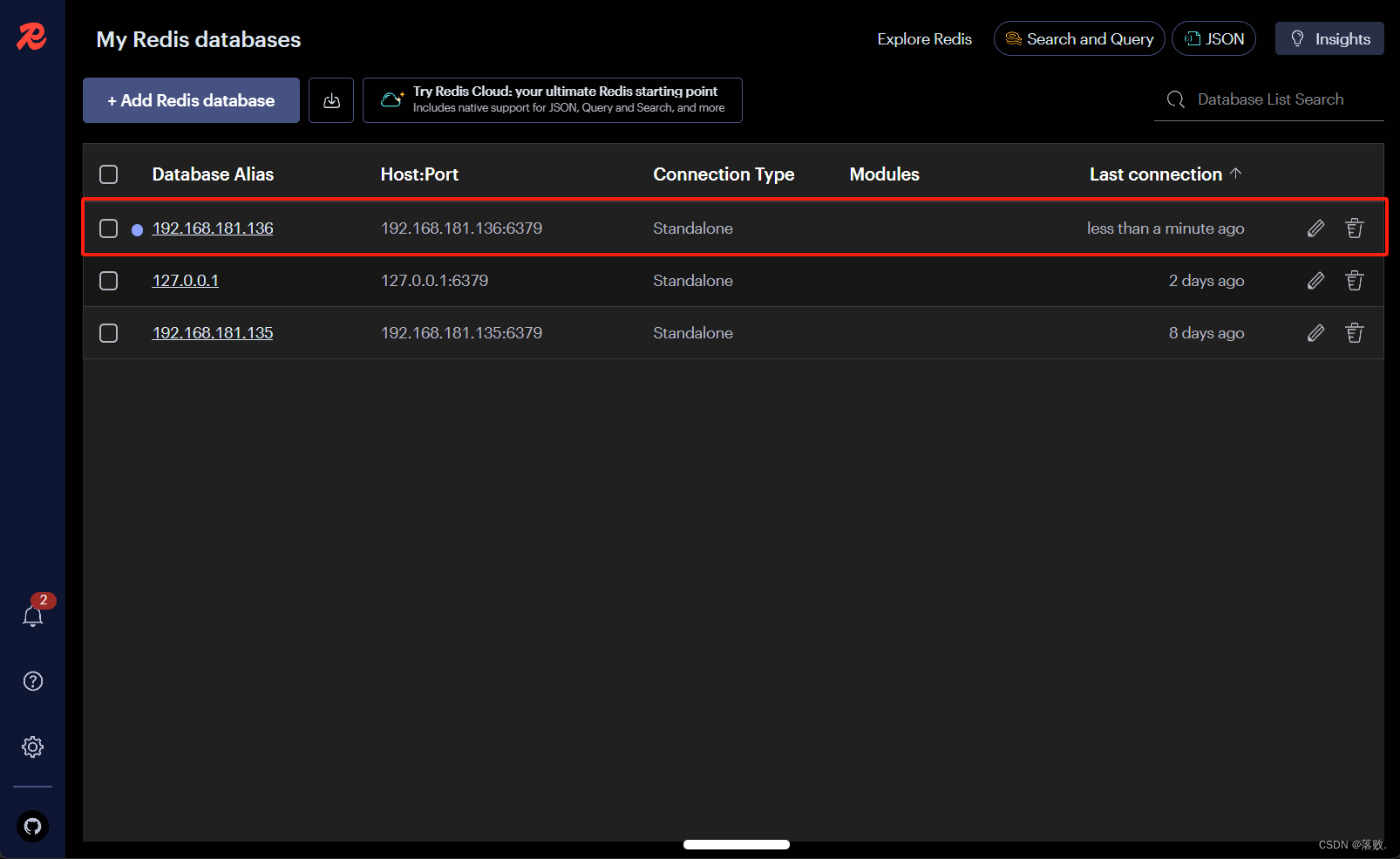This screenshot has height=859, width=1400.
Task: Delete the 192.168.181.135 database
Action: tap(1355, 333)
